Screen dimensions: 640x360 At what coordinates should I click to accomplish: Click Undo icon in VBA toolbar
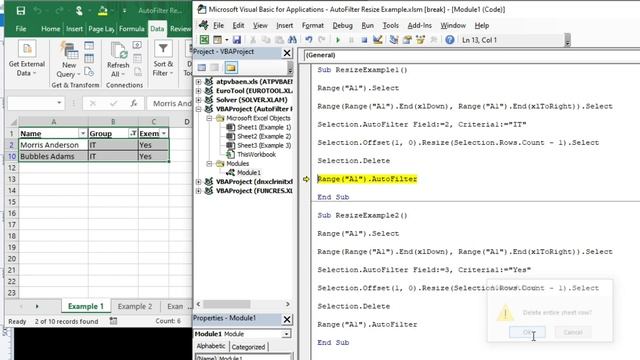309,40
